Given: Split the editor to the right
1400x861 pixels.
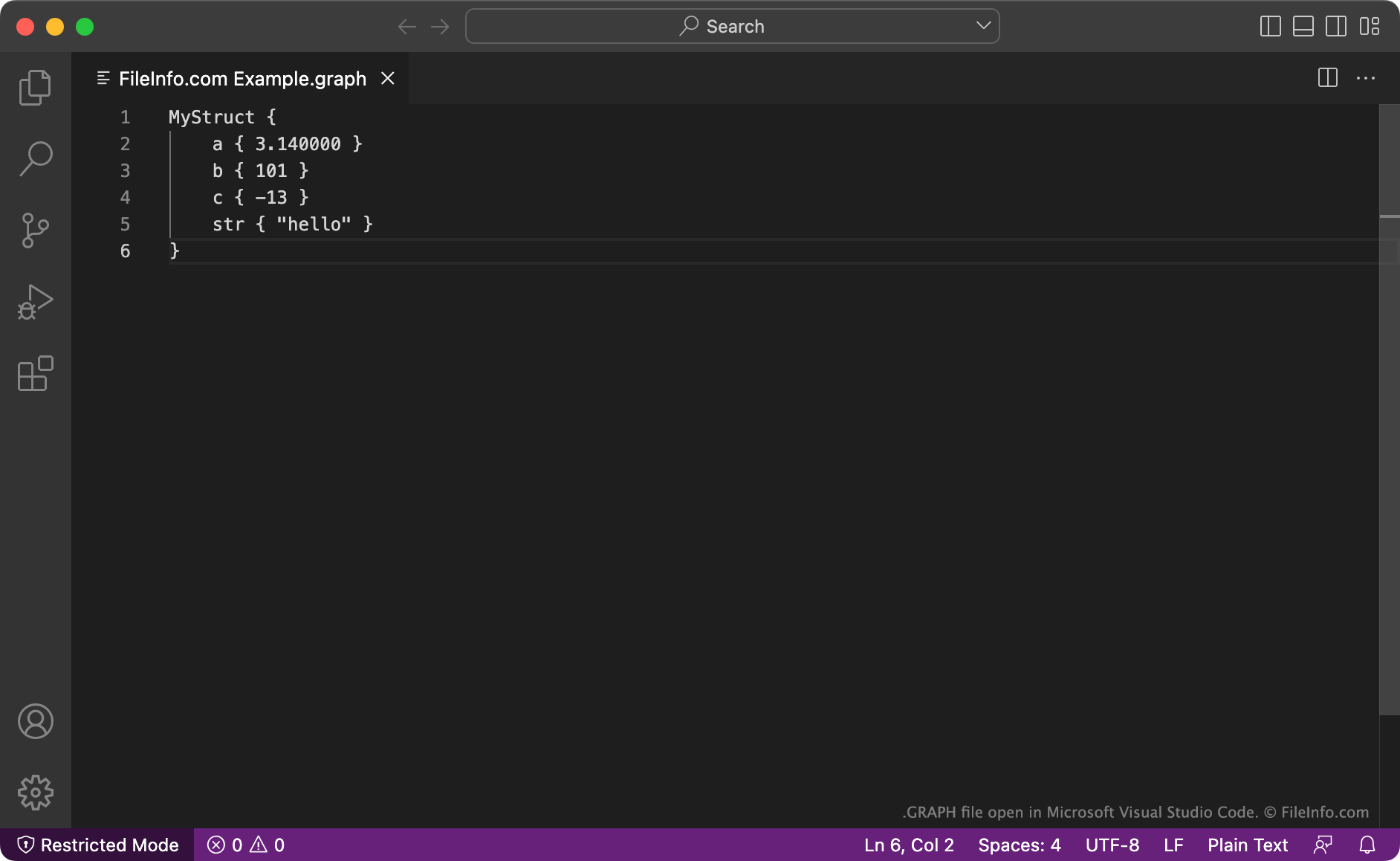Looking at the screenshot, I should pos(1327,78).
